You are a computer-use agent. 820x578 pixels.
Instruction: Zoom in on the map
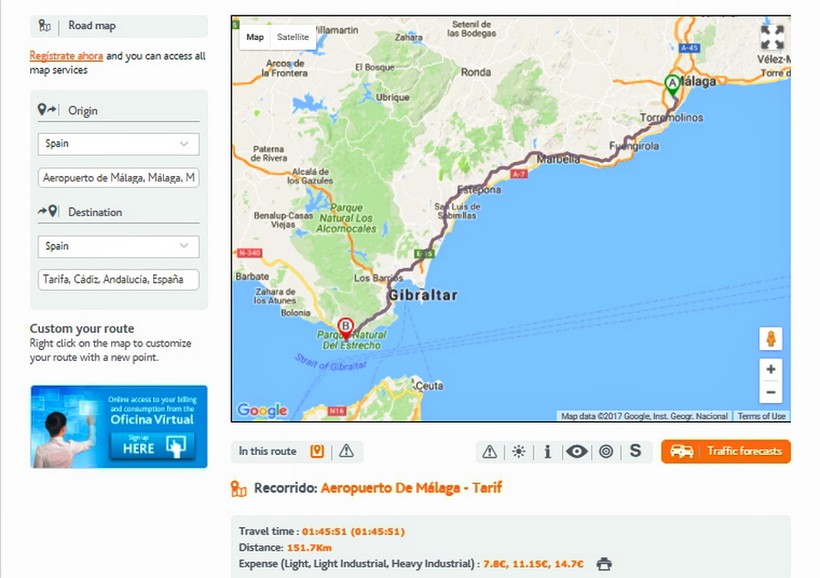(771, 369)
